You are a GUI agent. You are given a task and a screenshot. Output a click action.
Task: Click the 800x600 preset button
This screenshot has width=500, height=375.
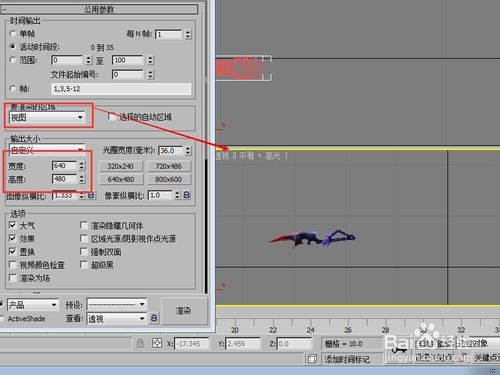pos(169,179)
